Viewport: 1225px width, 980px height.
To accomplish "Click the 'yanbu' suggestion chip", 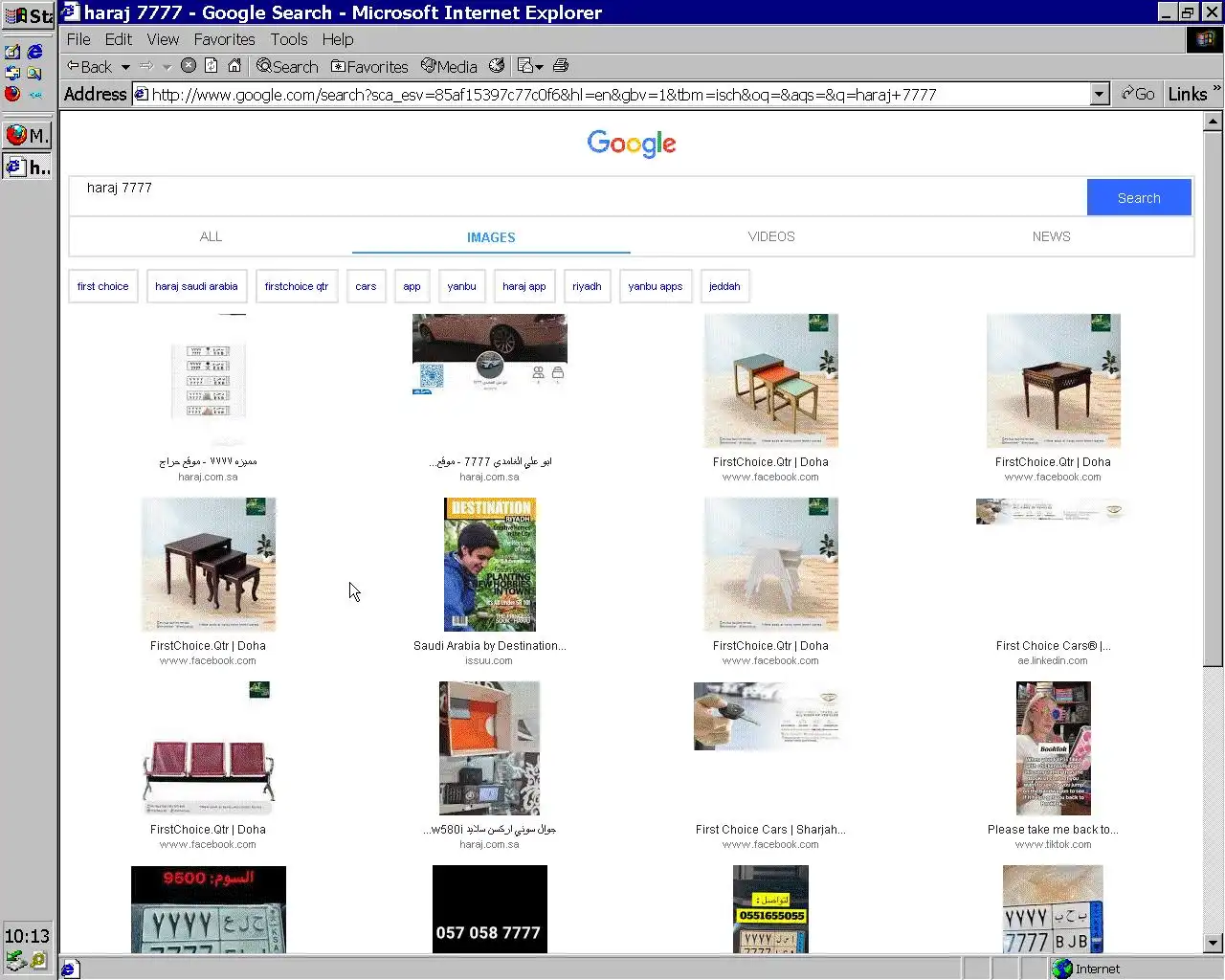I will [461, 286].
